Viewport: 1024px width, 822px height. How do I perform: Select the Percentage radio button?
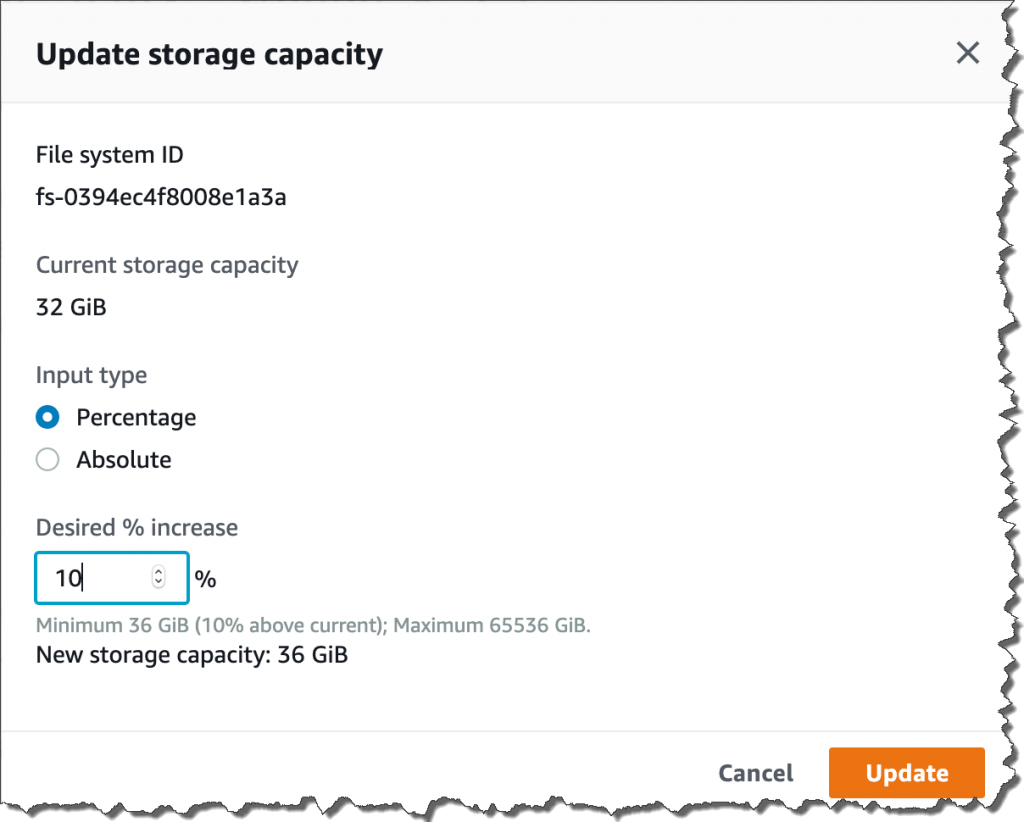pyautogui.click(x=48, y=417)
